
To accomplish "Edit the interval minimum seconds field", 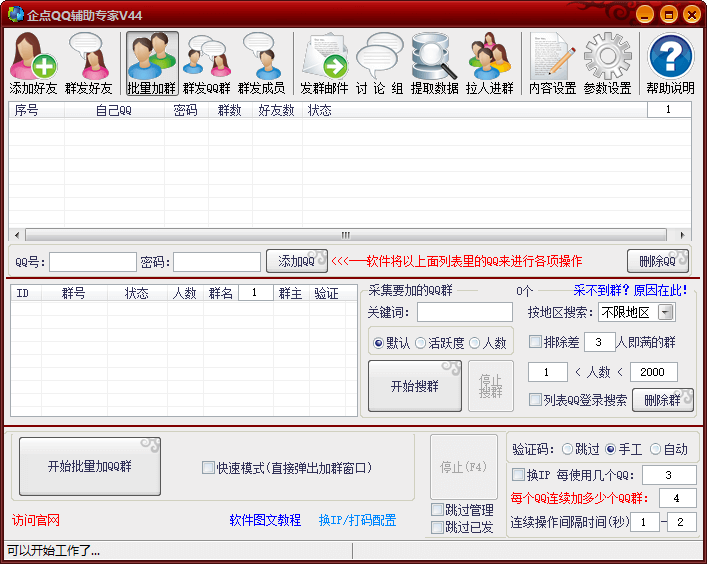I will pyautogui.click(x=645, y=522).
